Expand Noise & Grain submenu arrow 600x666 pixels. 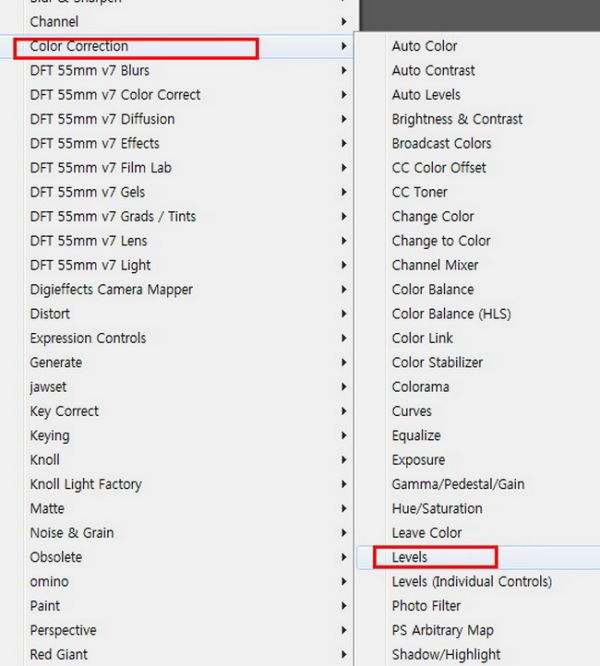point(344,533)
